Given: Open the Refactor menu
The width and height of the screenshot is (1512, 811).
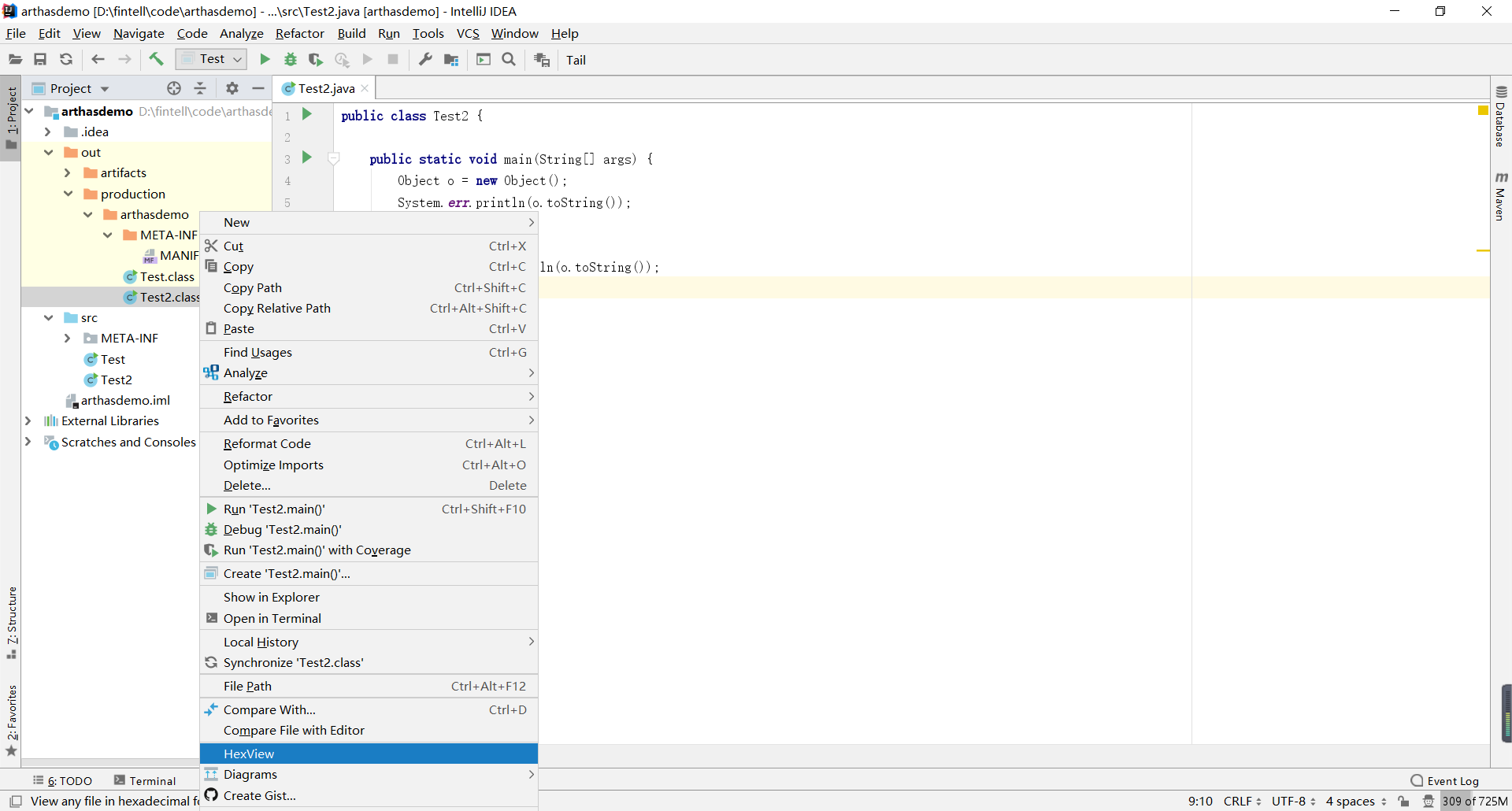Looking at the screenshot, I should pyautogui.click(x=299, y=33).
